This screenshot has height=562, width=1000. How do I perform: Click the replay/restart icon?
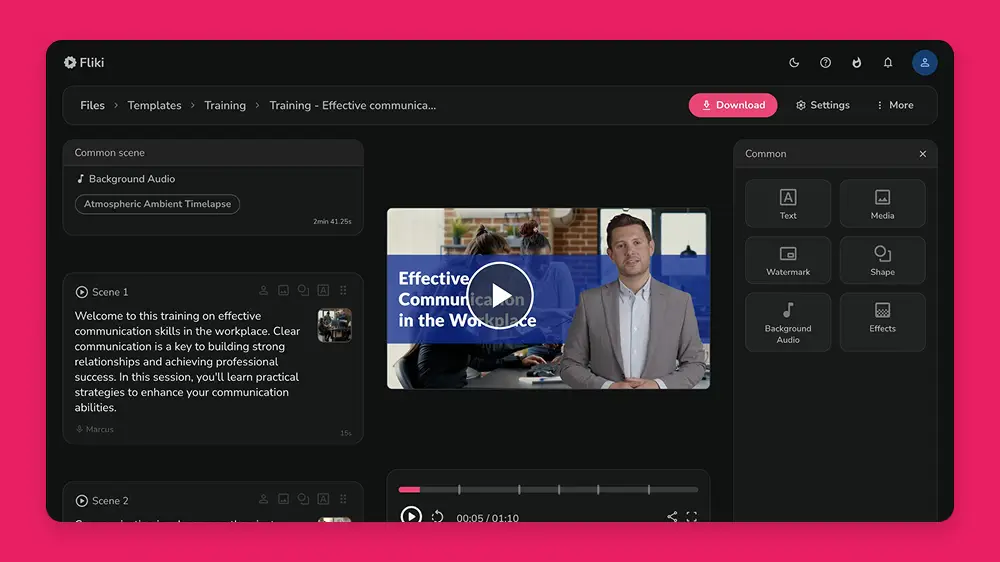pyautogui.click(x=438, y=516)
